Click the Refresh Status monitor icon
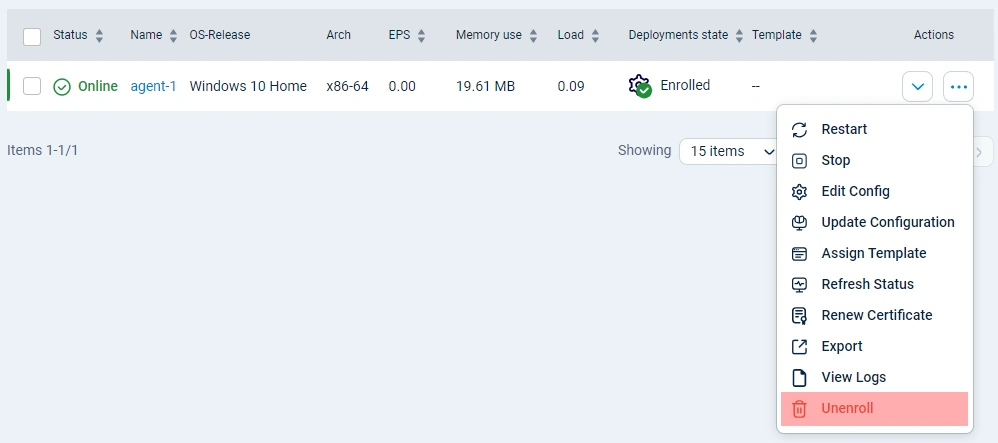Viewport: 998px width, 443px height. tap(799, 285)
